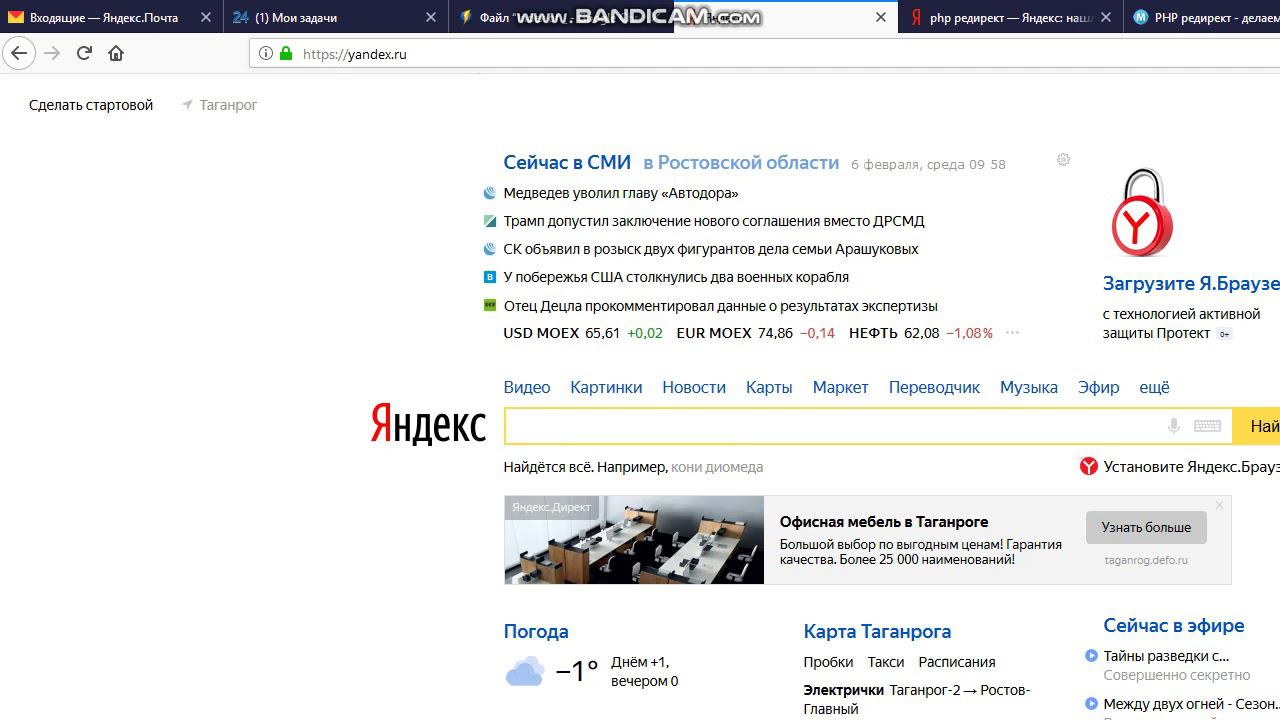Open the Переводчик service
Screen dimensions: 1280x720
(x=934, y=387)
